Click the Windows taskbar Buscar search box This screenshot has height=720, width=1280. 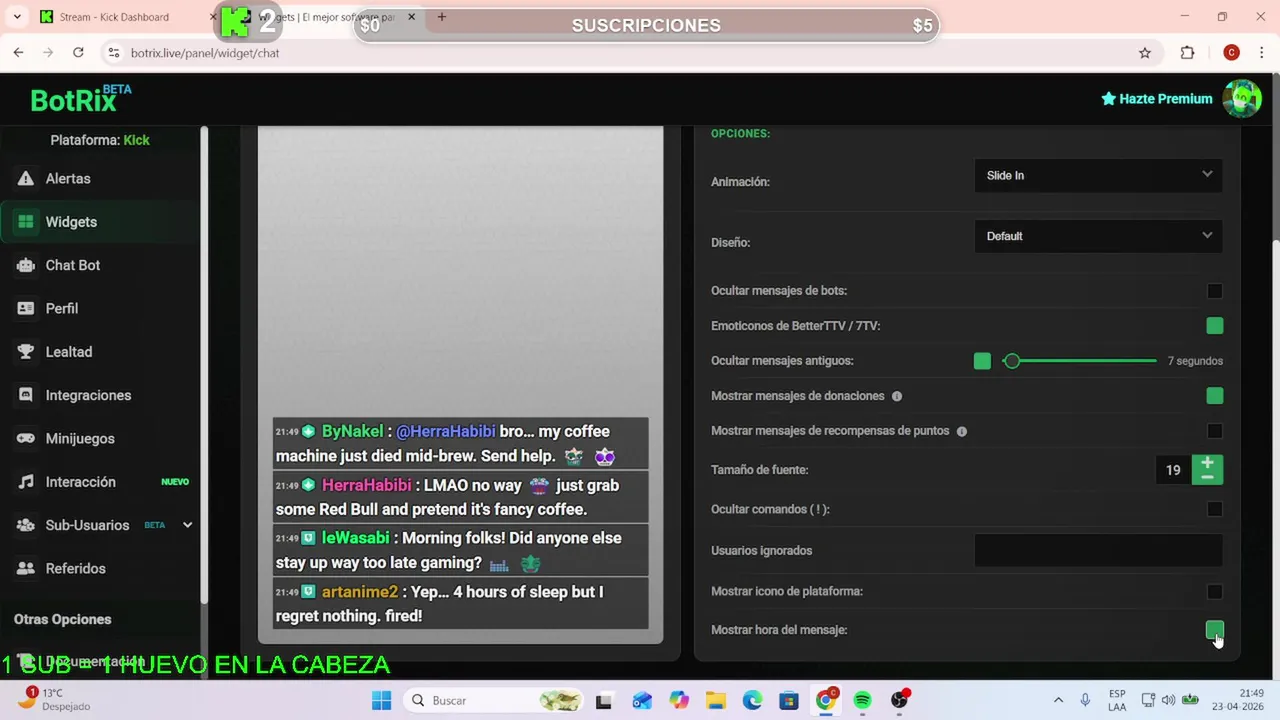493,700
